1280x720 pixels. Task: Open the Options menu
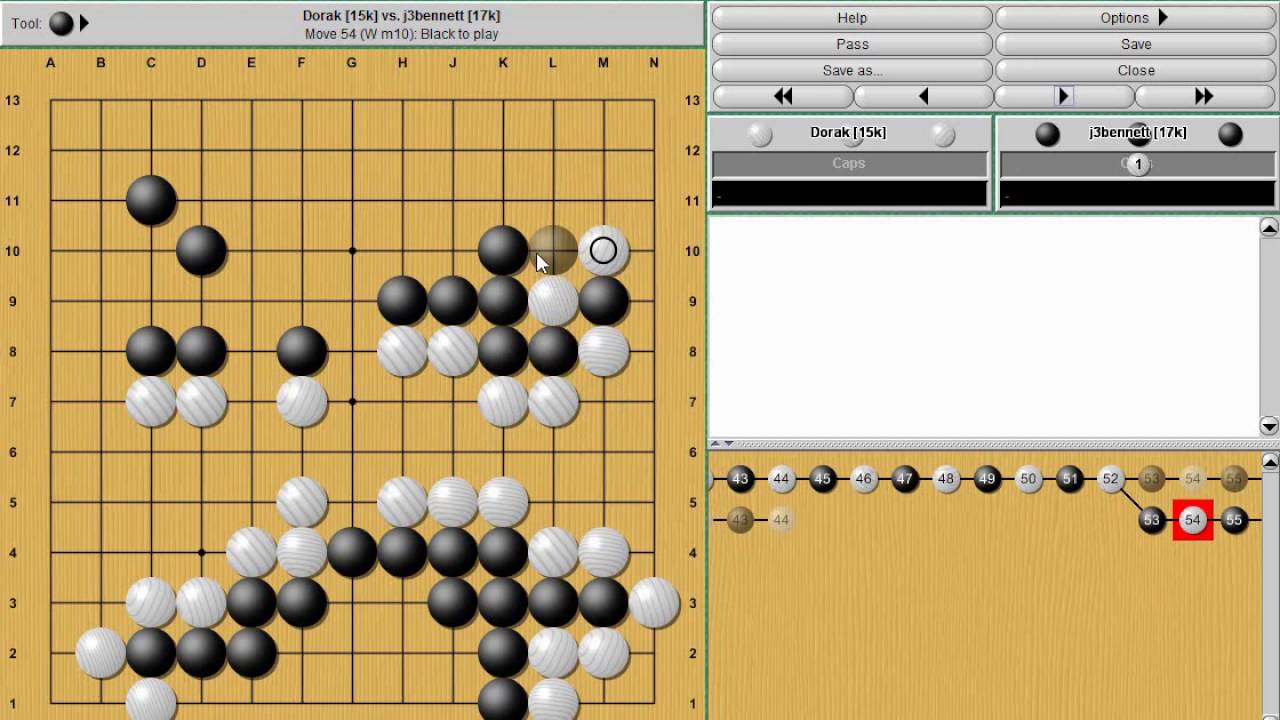tap(1135, 18)
